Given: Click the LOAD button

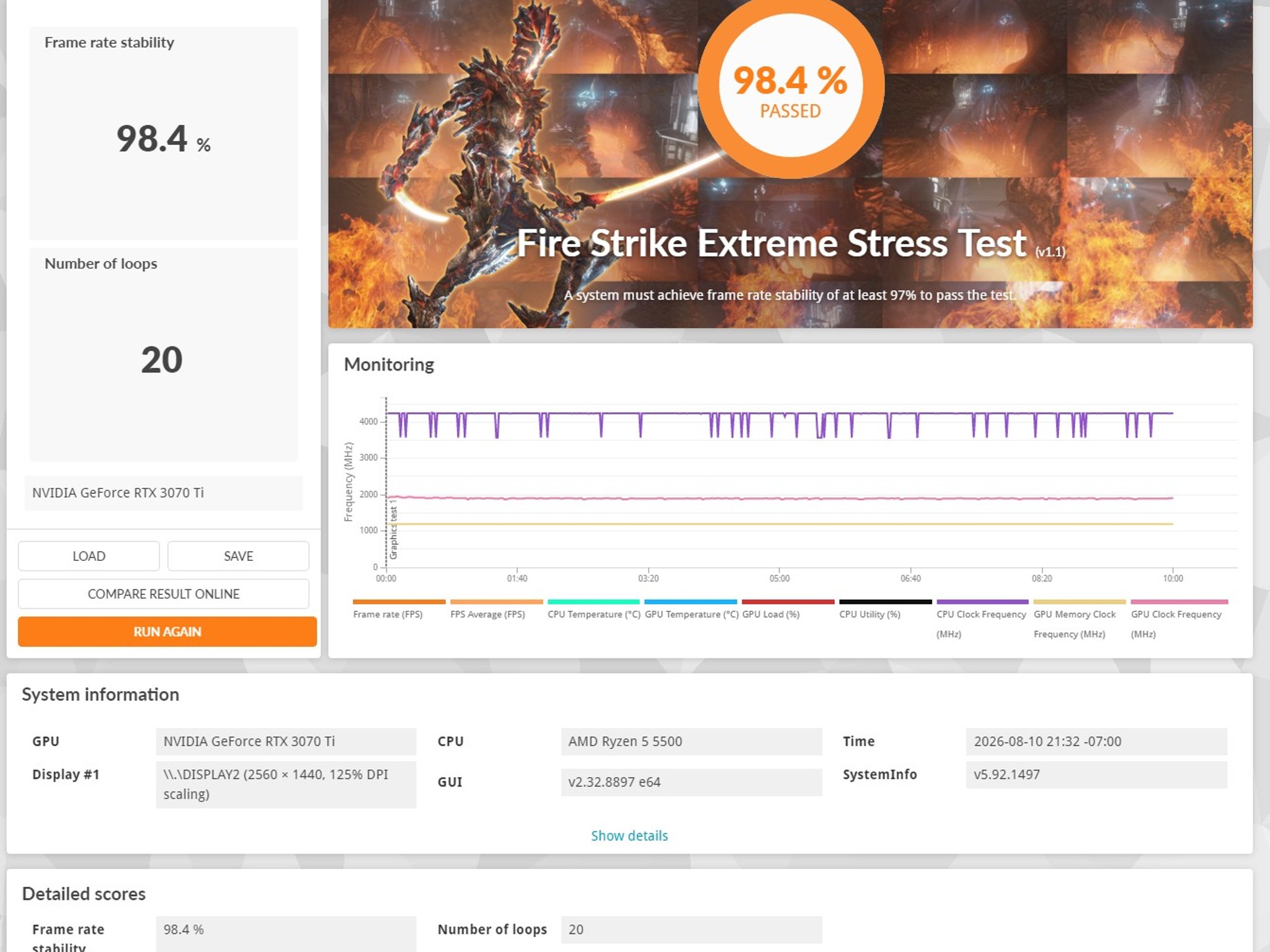Looking at the screenshot, I should tap(89, 556).
